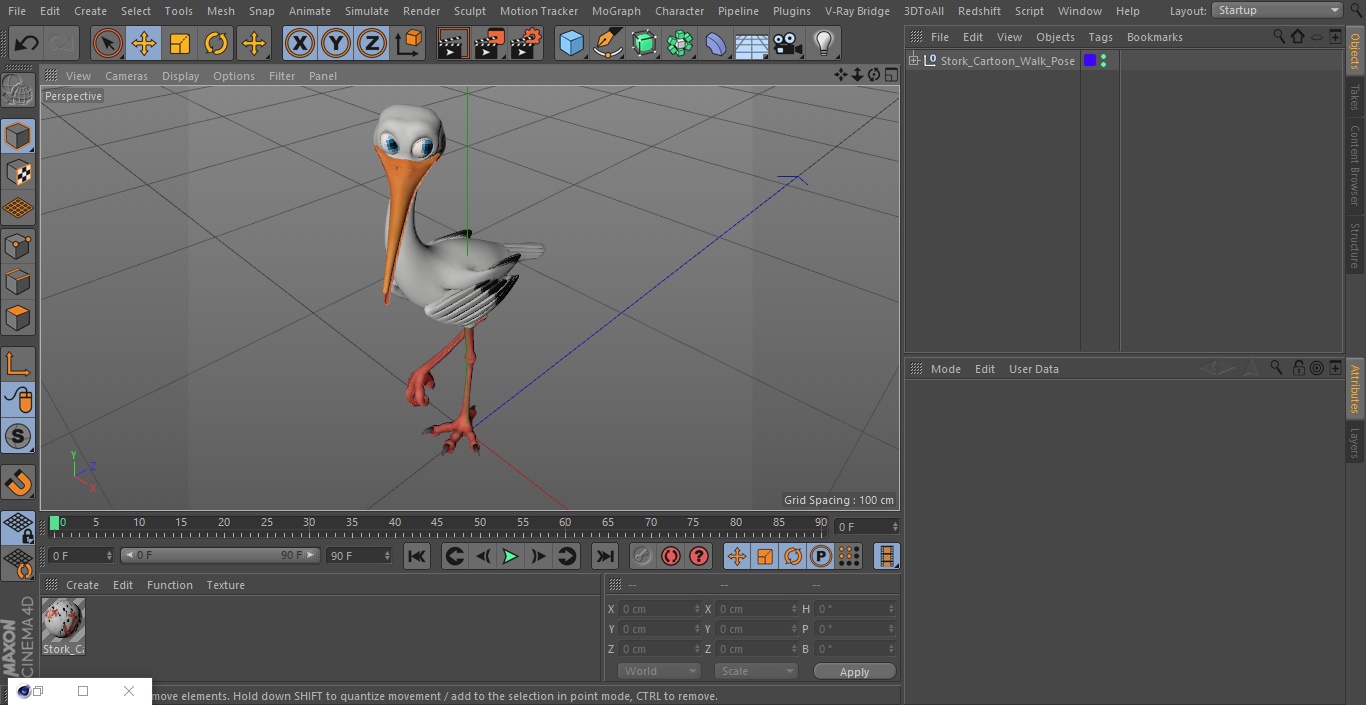Switch to Texture mode
This screenshot has height=705, width=1366.
click(18, 173)
